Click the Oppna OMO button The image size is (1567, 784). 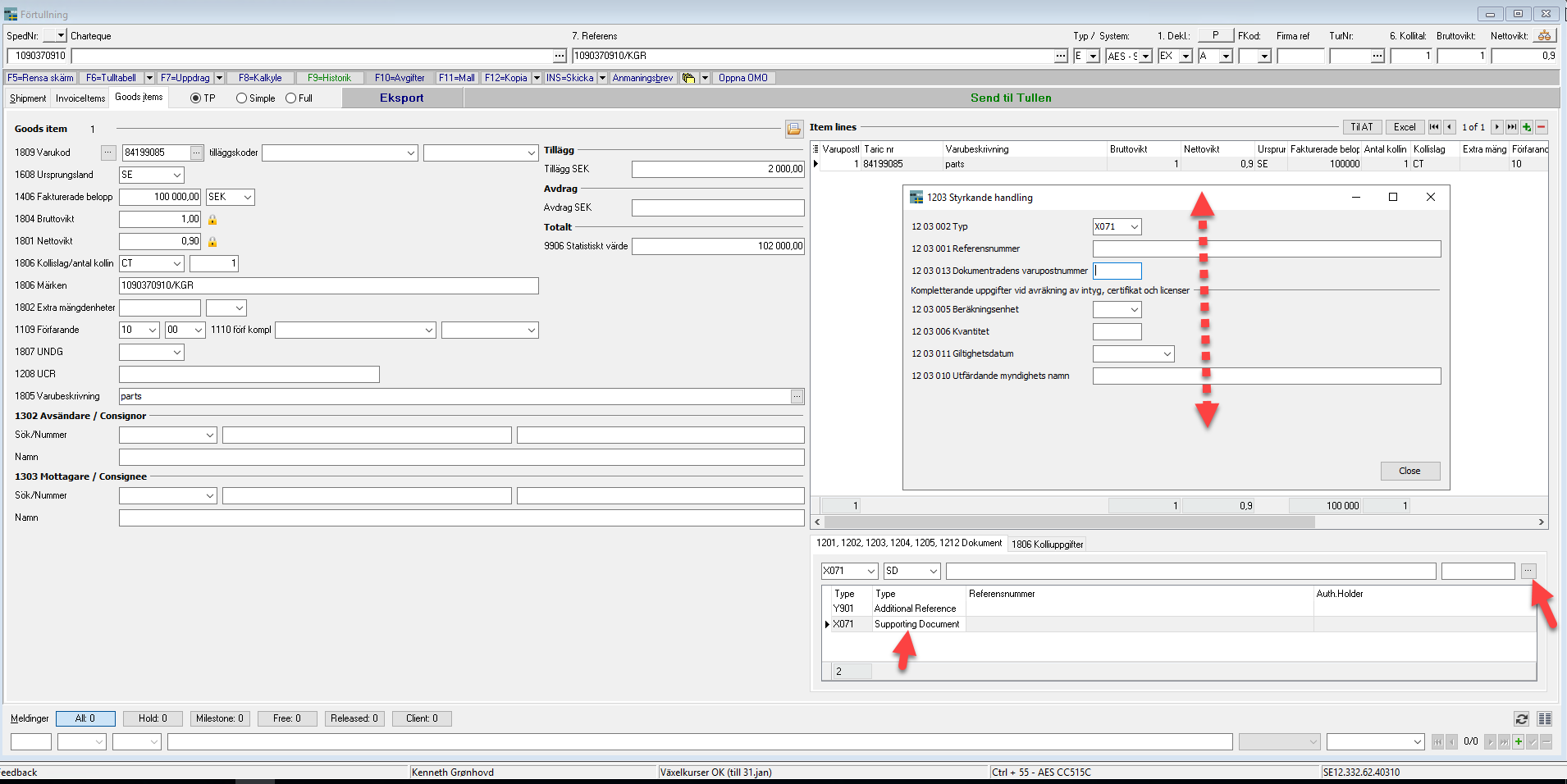click(x=742, y=77)
